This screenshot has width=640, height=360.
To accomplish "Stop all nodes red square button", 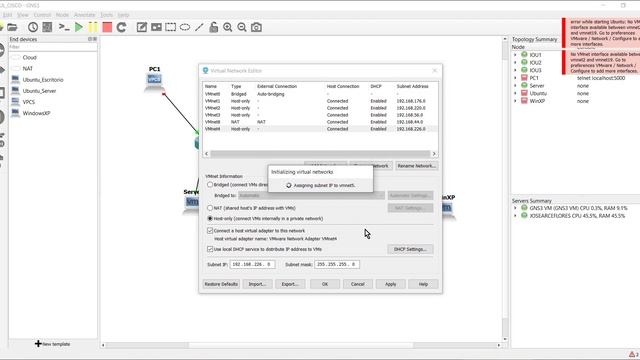I will (107, 27).
